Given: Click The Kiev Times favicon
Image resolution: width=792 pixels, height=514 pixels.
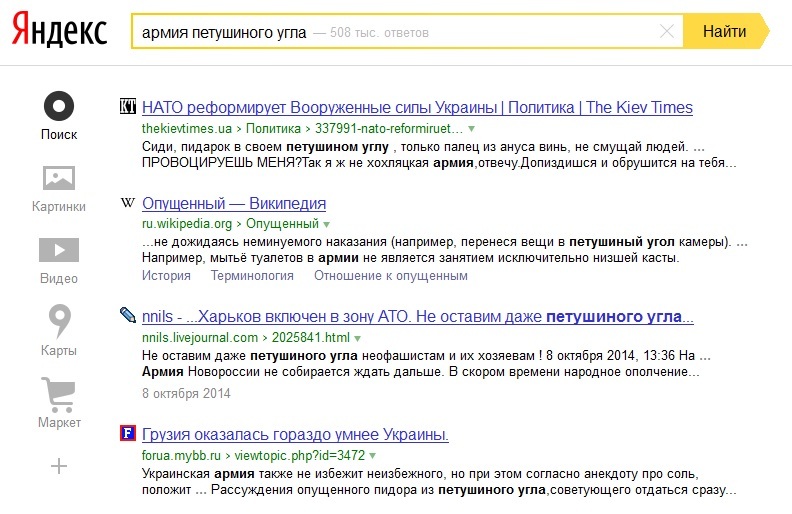Looking at the screenshot, I should [x=128, y=107].
